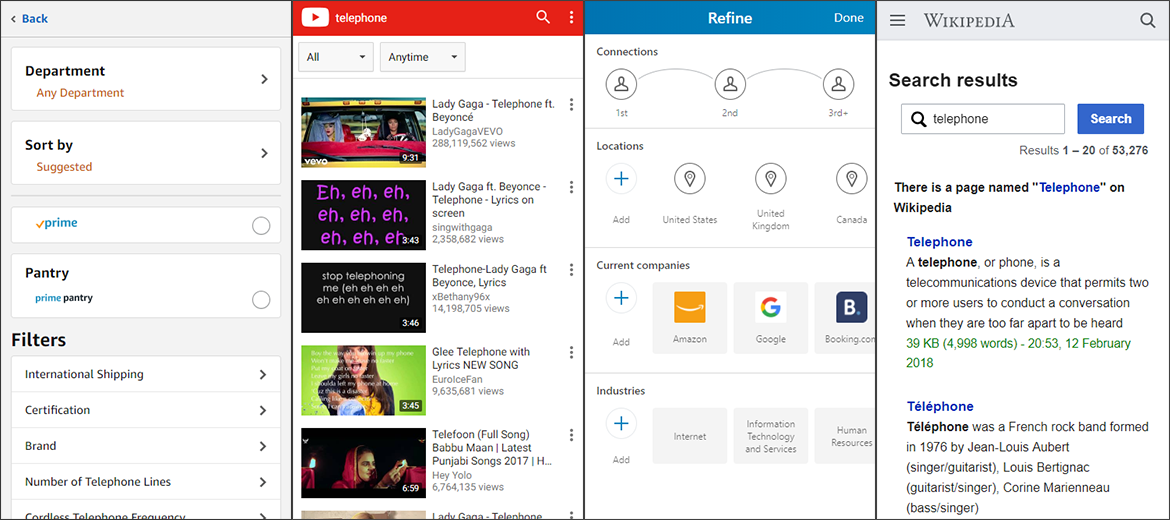Screen dimensions: 1170x520
Task: Click Wikipedia header search magnifier
Action: tap(1148, 20)
